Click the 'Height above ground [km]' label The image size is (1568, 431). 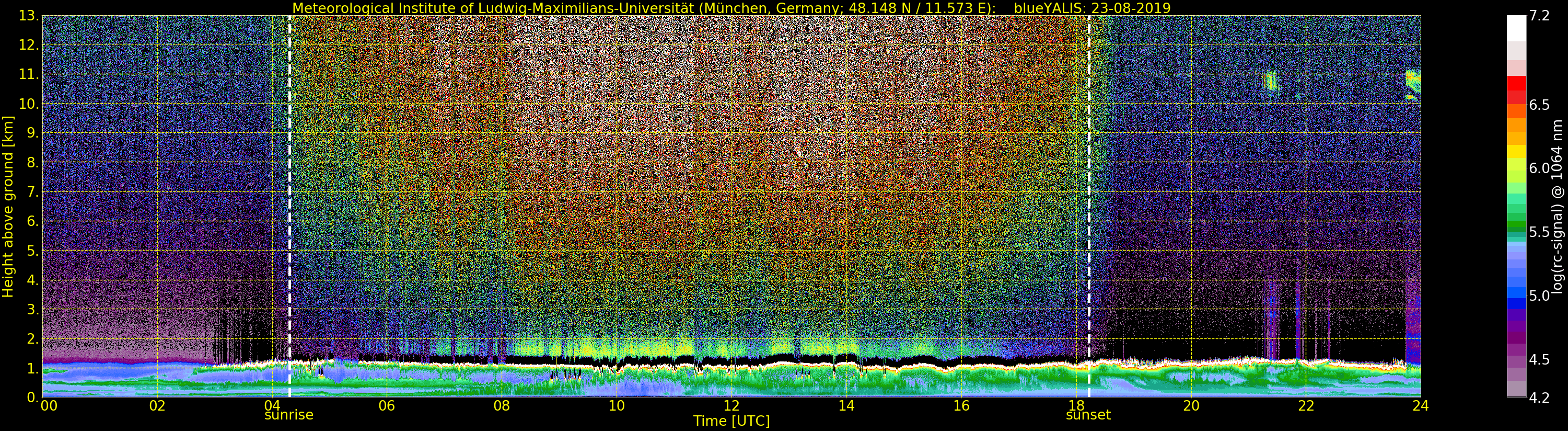[x=8, y=206]
